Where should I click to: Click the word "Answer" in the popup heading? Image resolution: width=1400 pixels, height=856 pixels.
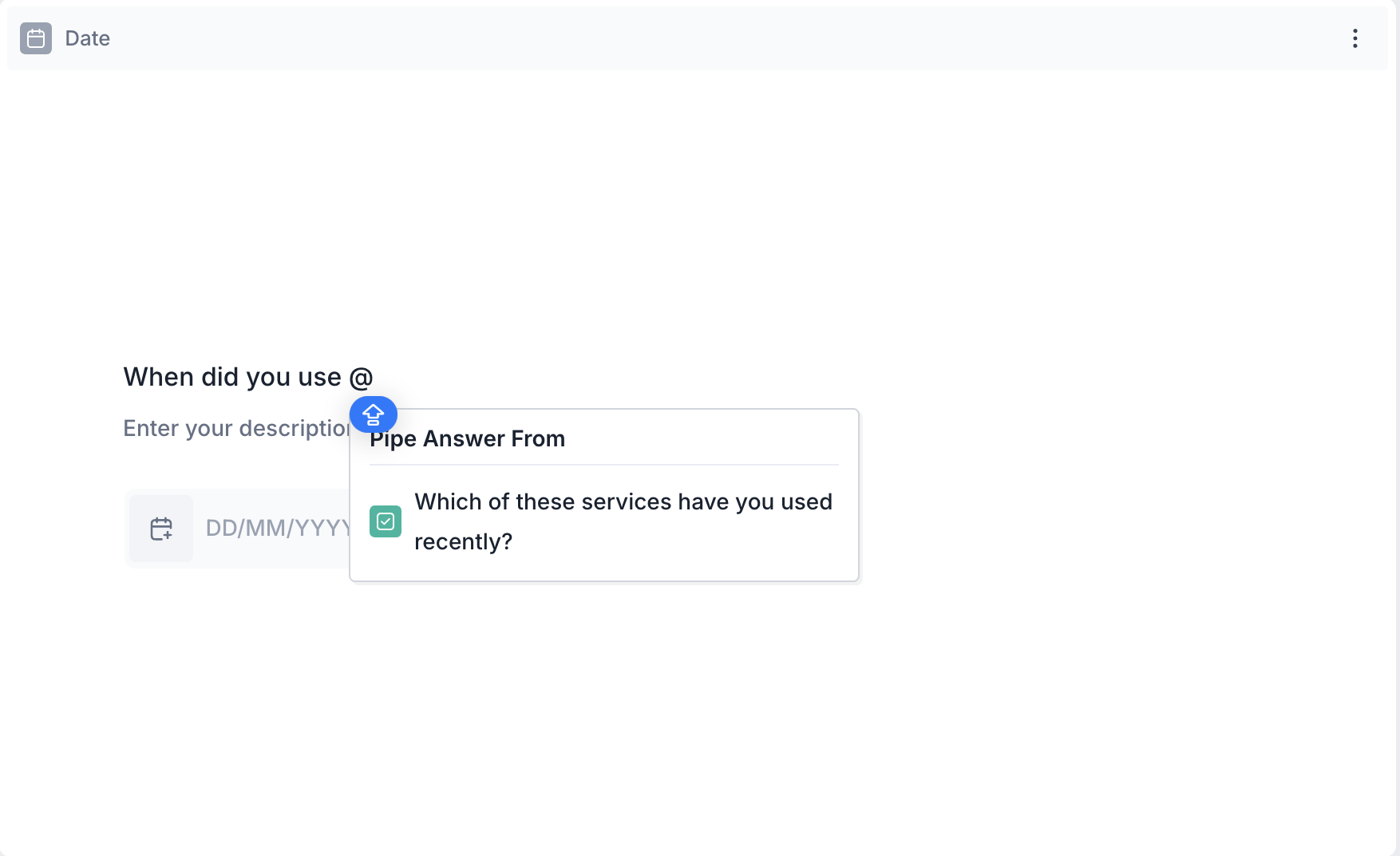[464, 439]
